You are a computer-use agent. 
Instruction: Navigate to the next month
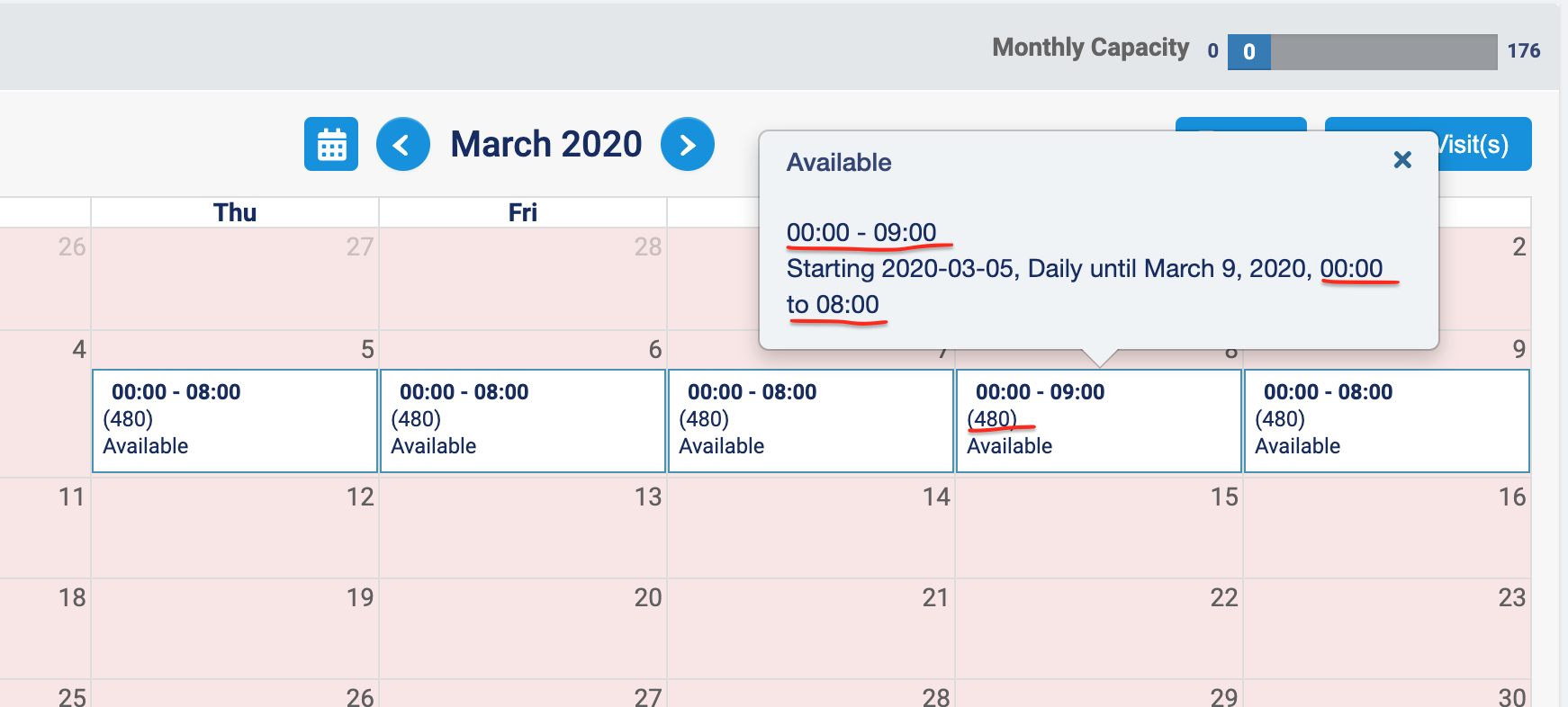(688, 143)
